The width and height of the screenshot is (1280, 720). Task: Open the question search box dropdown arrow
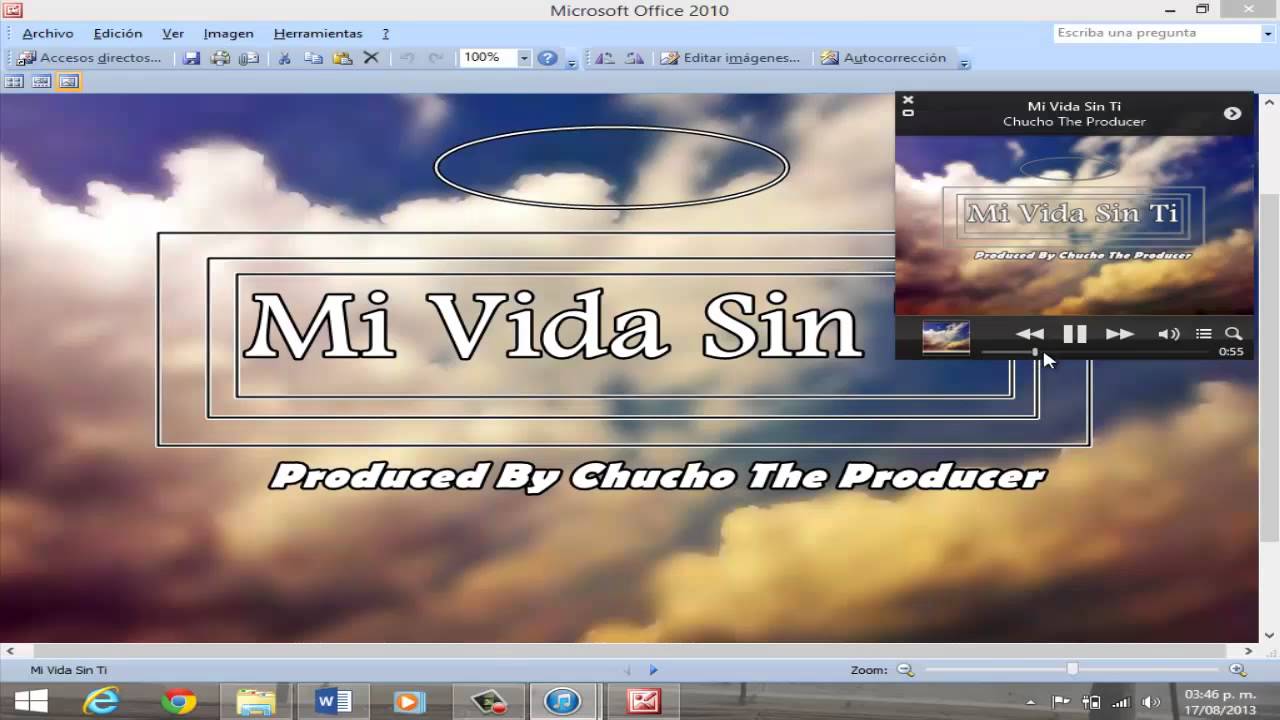[x=1267, y=33]
